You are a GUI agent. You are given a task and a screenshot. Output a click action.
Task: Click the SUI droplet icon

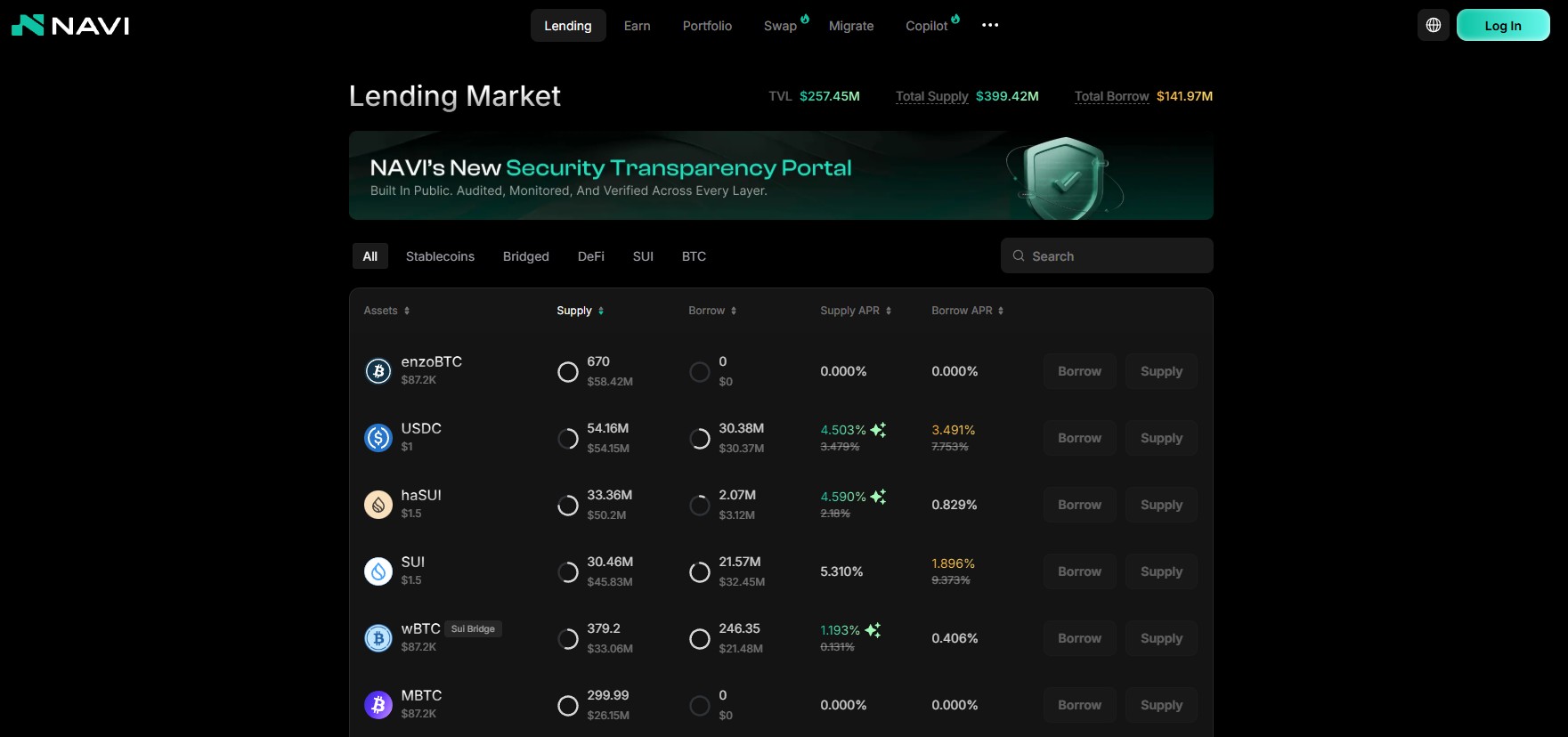378,571
